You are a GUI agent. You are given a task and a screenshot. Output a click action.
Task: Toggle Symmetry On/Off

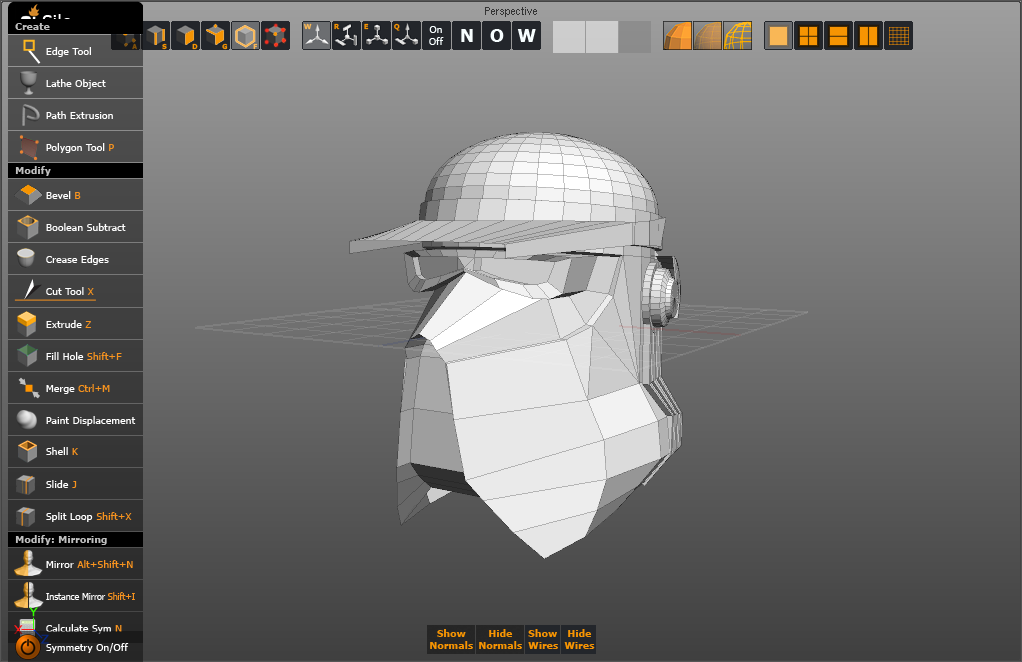pyautogui.click(x=75, y=647)
